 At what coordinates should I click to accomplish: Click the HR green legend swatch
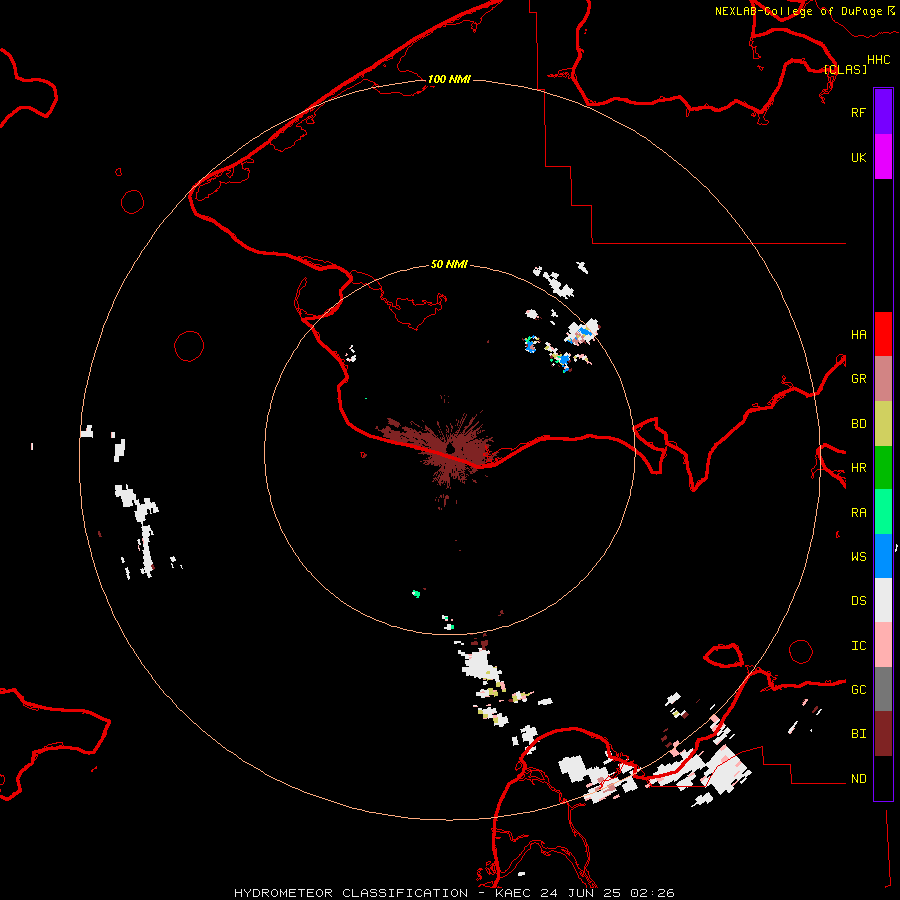point(883,468)
